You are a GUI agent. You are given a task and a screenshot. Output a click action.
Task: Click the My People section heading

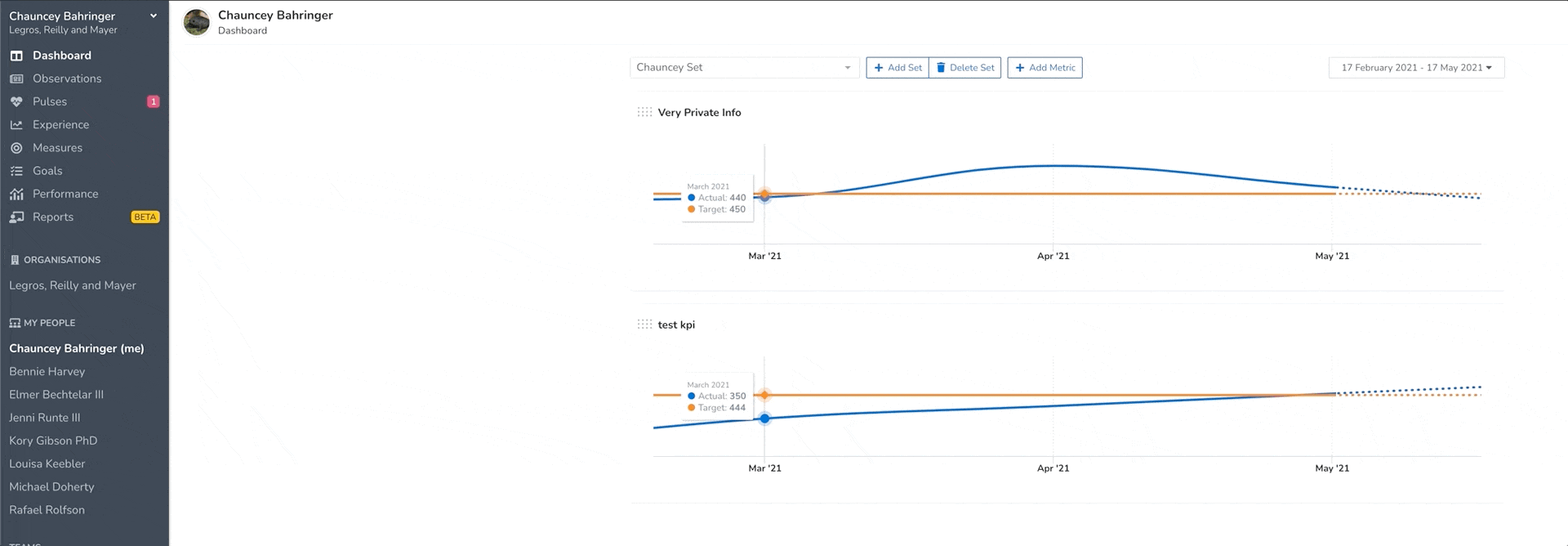point(49,323)
